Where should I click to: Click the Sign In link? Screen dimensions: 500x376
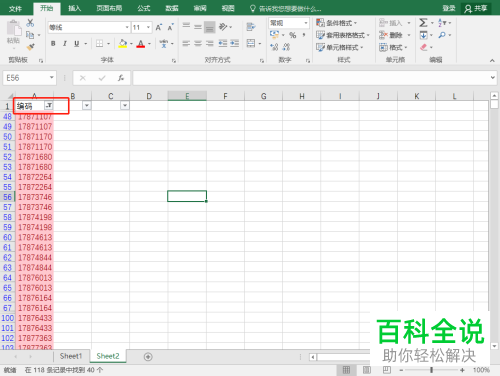449,8
